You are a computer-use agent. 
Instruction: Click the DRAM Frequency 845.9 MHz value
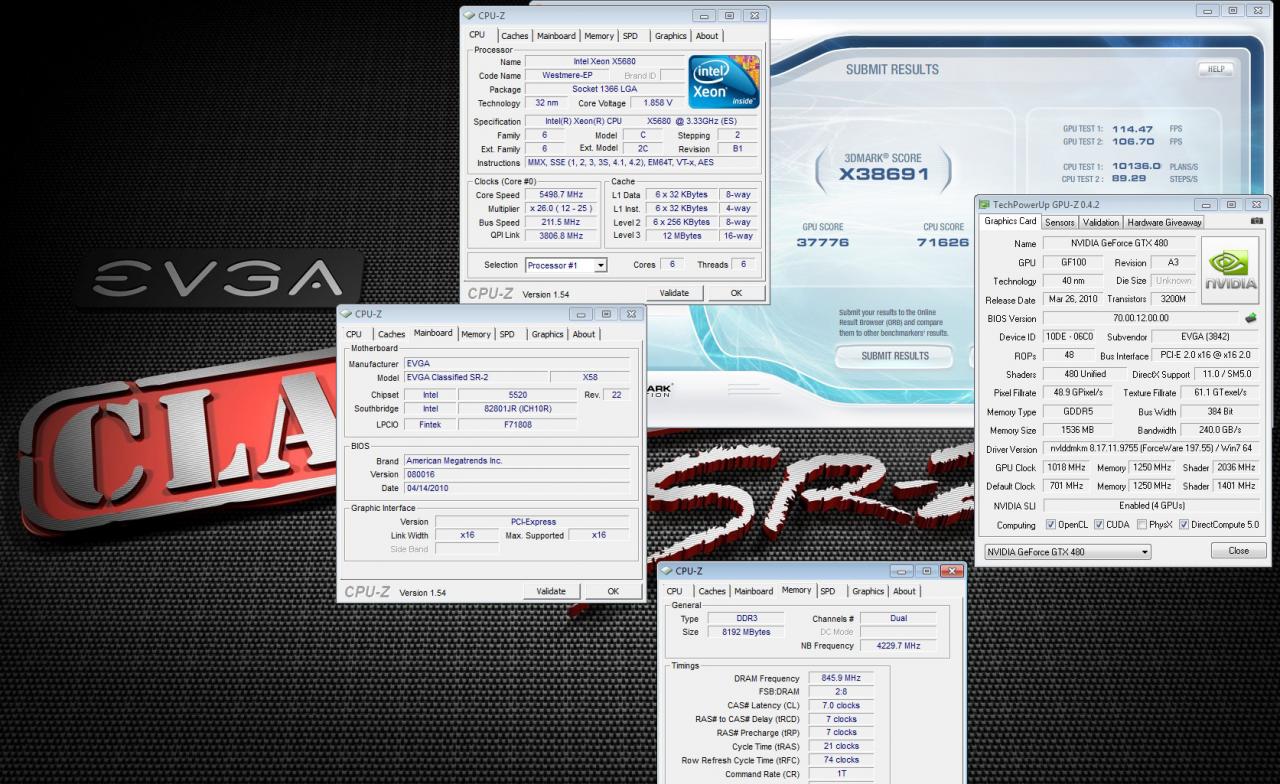(839, 678)
